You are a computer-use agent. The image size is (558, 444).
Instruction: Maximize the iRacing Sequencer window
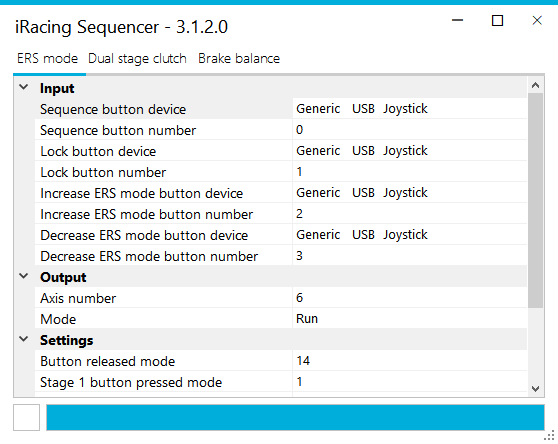coord(497,20)
